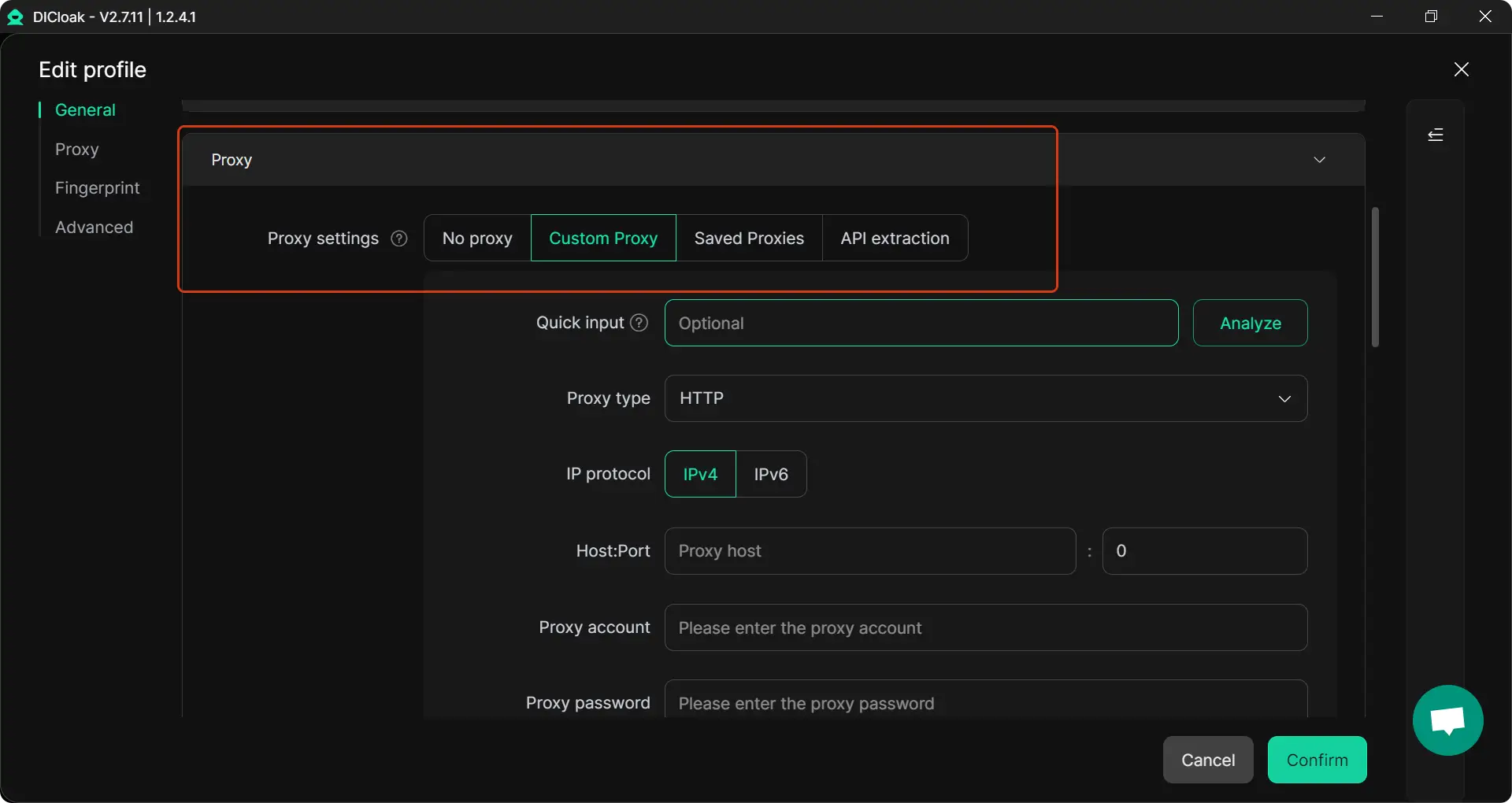Viewport: 1512px width, 803px height.
Task: Click the vertical scrollbar thumb
Action: click(1375, 276)
